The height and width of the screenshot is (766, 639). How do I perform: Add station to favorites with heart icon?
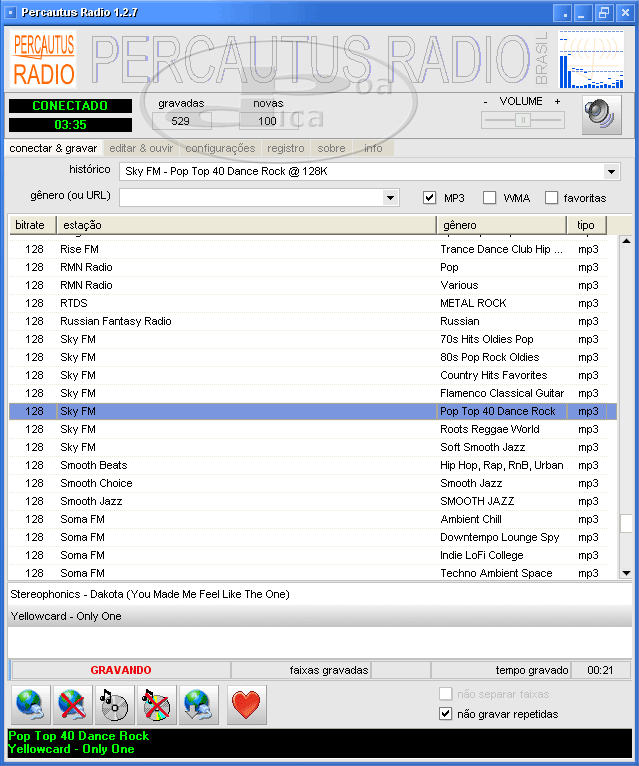(x=246, y=705)
